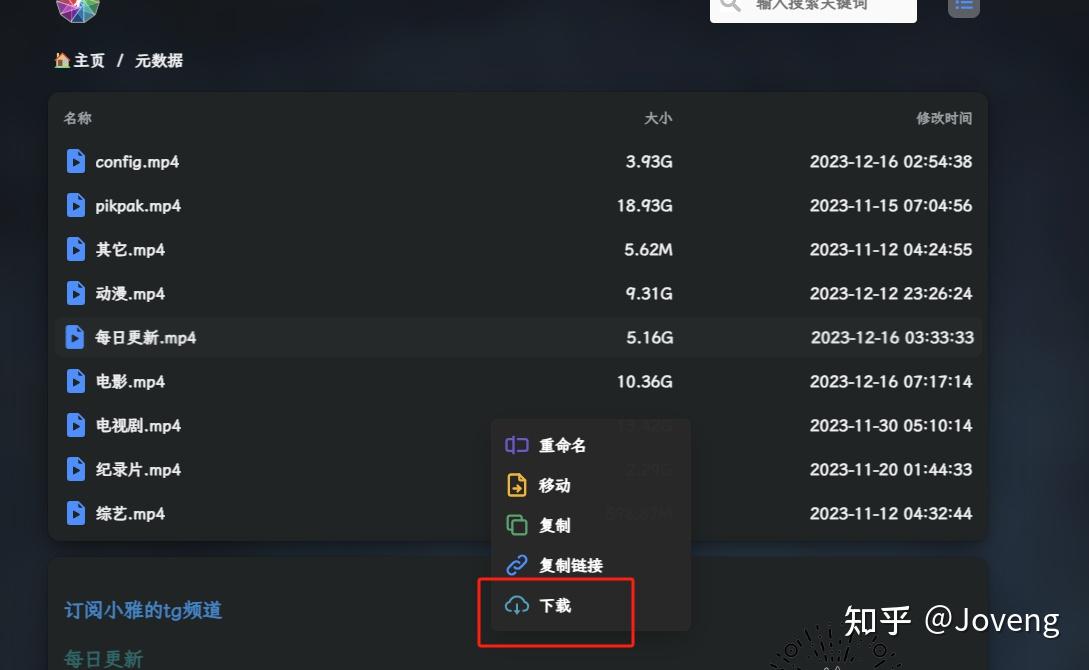Click the cloud download icon
The height and width of the screenshot is (670, 1089).
[517, 605]
